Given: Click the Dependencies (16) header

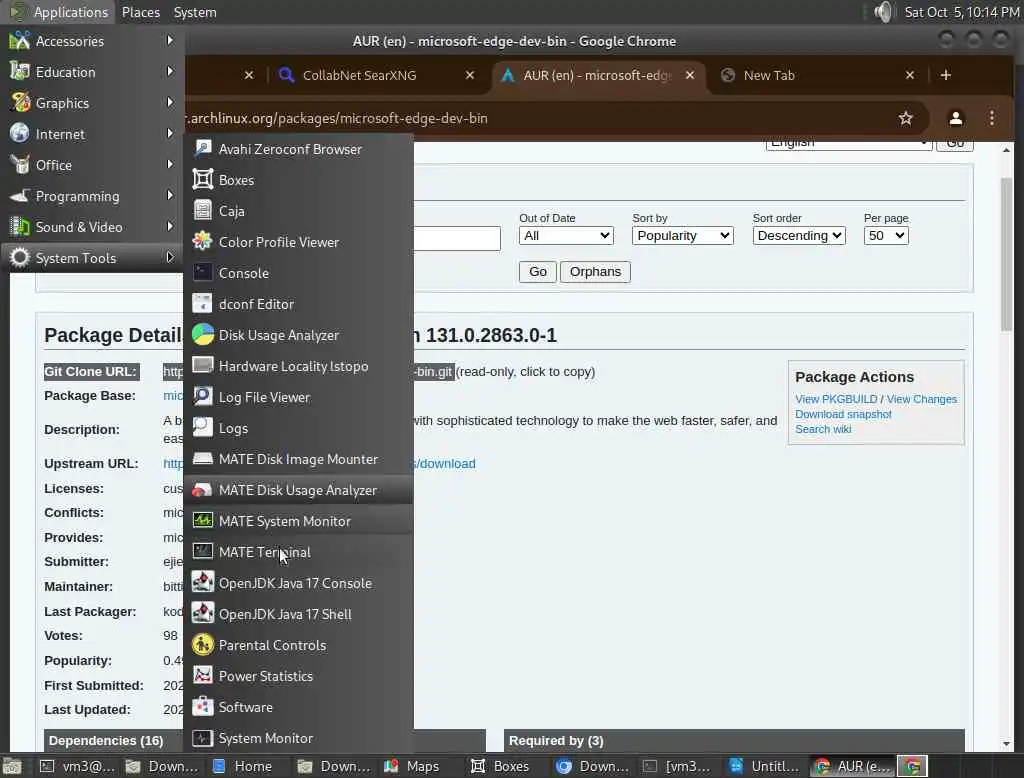Looking at the screenshot, I should (106, 740).
